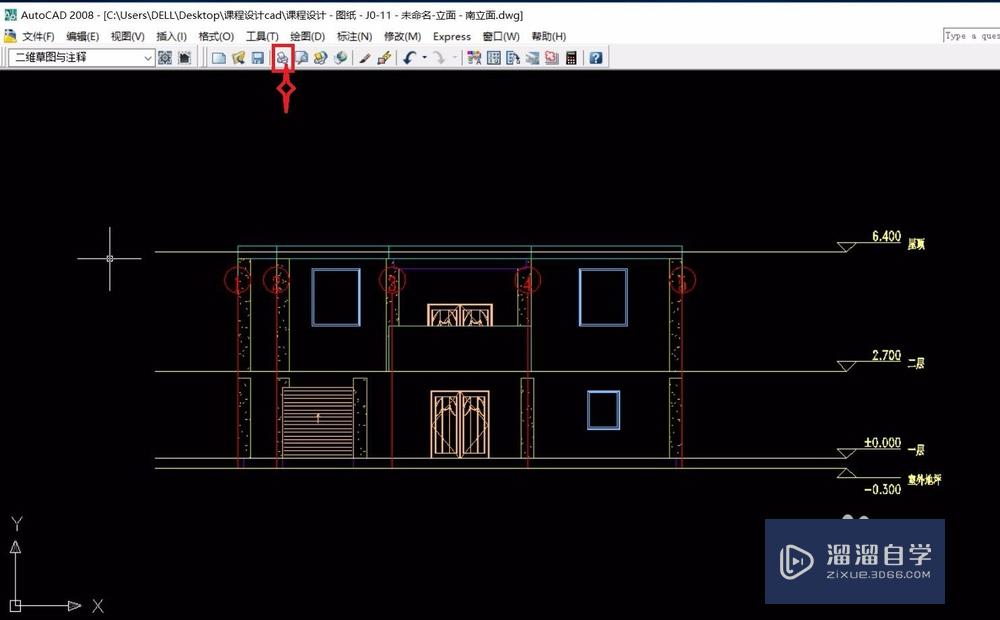1000x620 pixels.
Task: Click the Plot (print) icon
Action: pyautogui.click(x=282, y=58)
